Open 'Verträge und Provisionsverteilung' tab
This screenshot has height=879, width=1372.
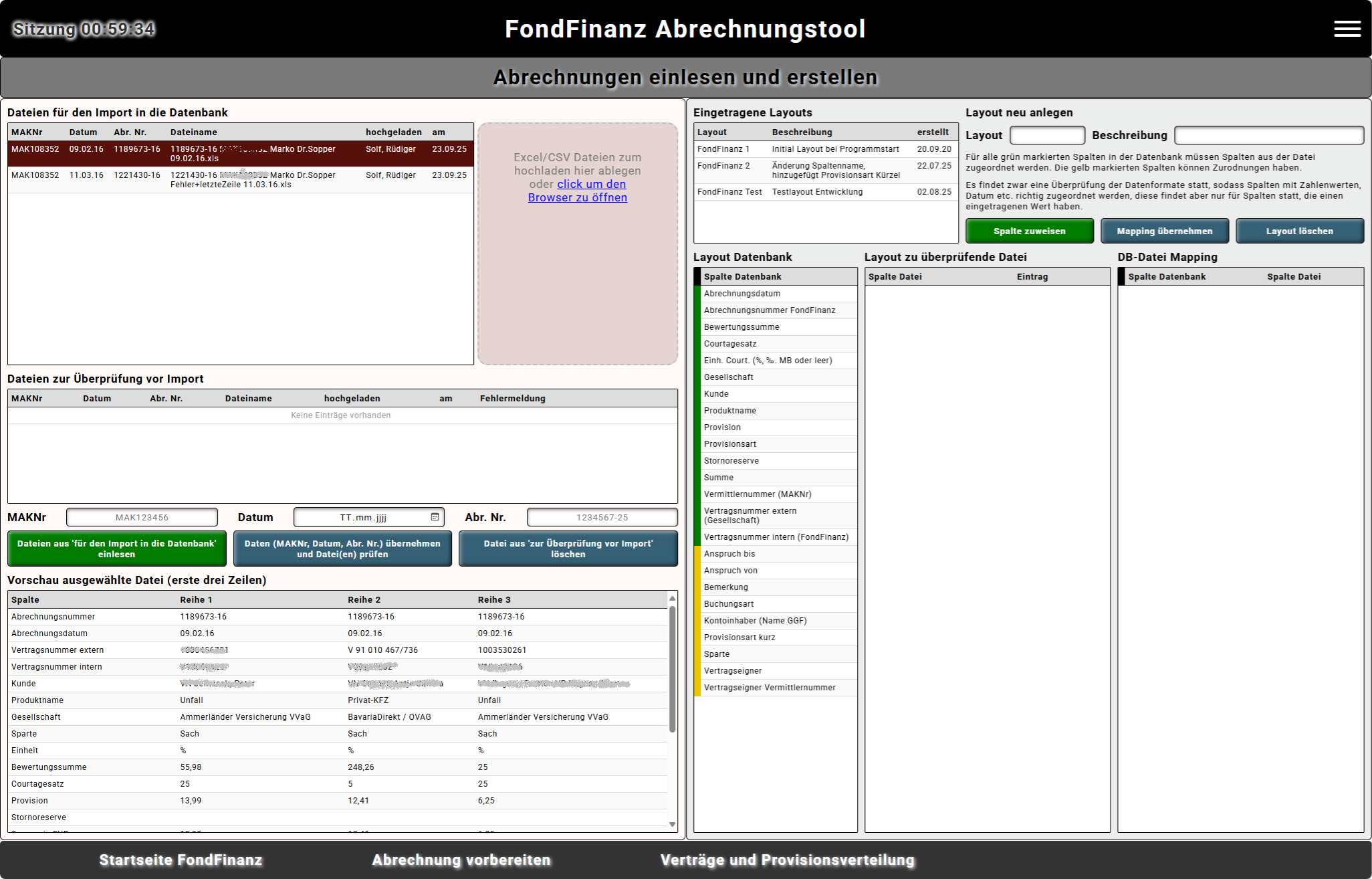787,860
